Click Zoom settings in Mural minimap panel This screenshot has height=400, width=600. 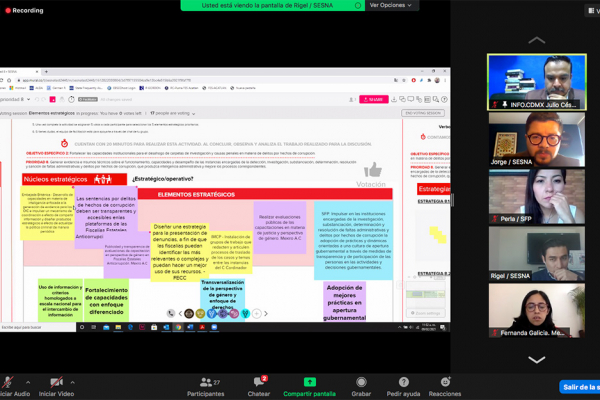pyautogui.click(x=426, y=313)
